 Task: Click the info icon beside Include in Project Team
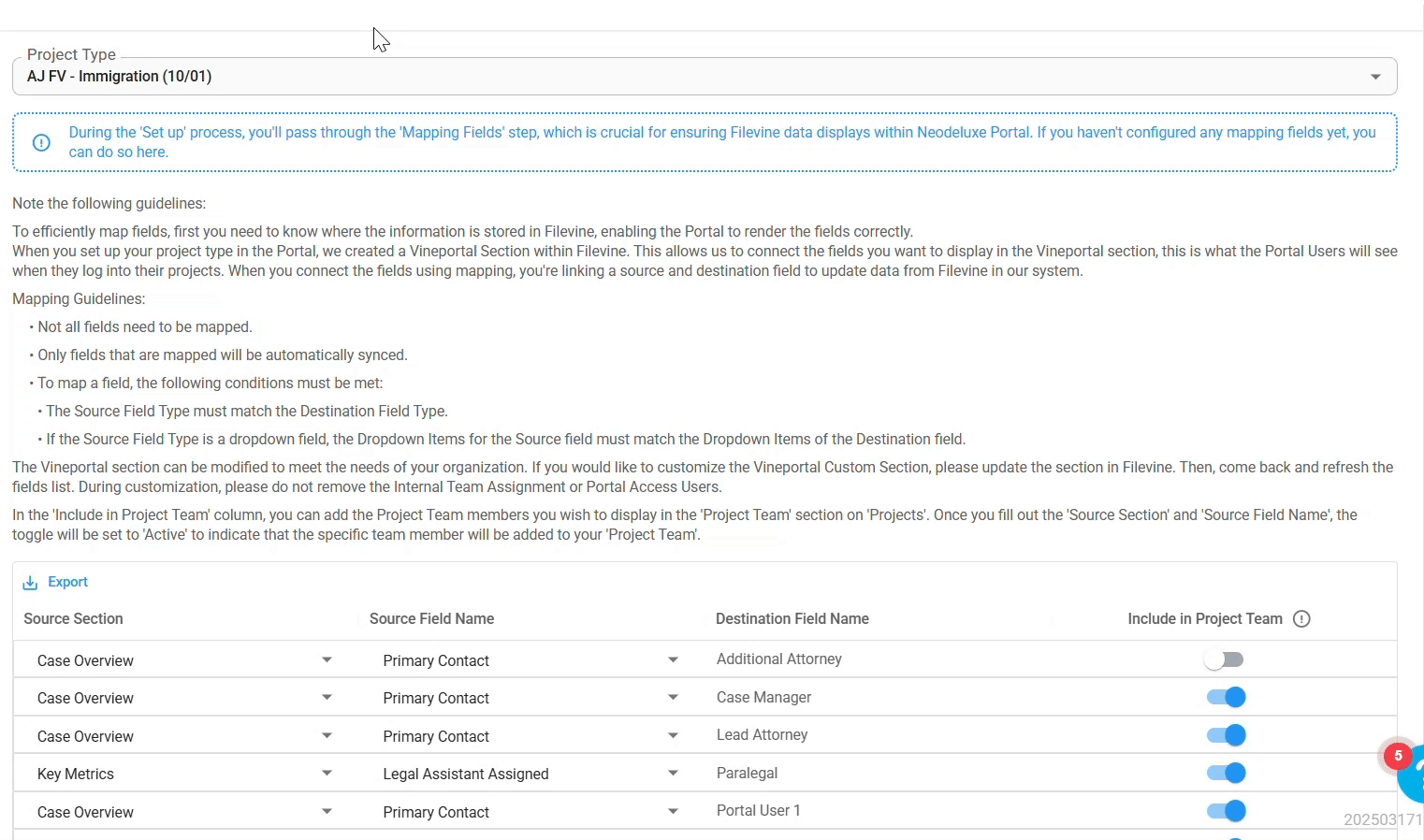(1301, 619)
